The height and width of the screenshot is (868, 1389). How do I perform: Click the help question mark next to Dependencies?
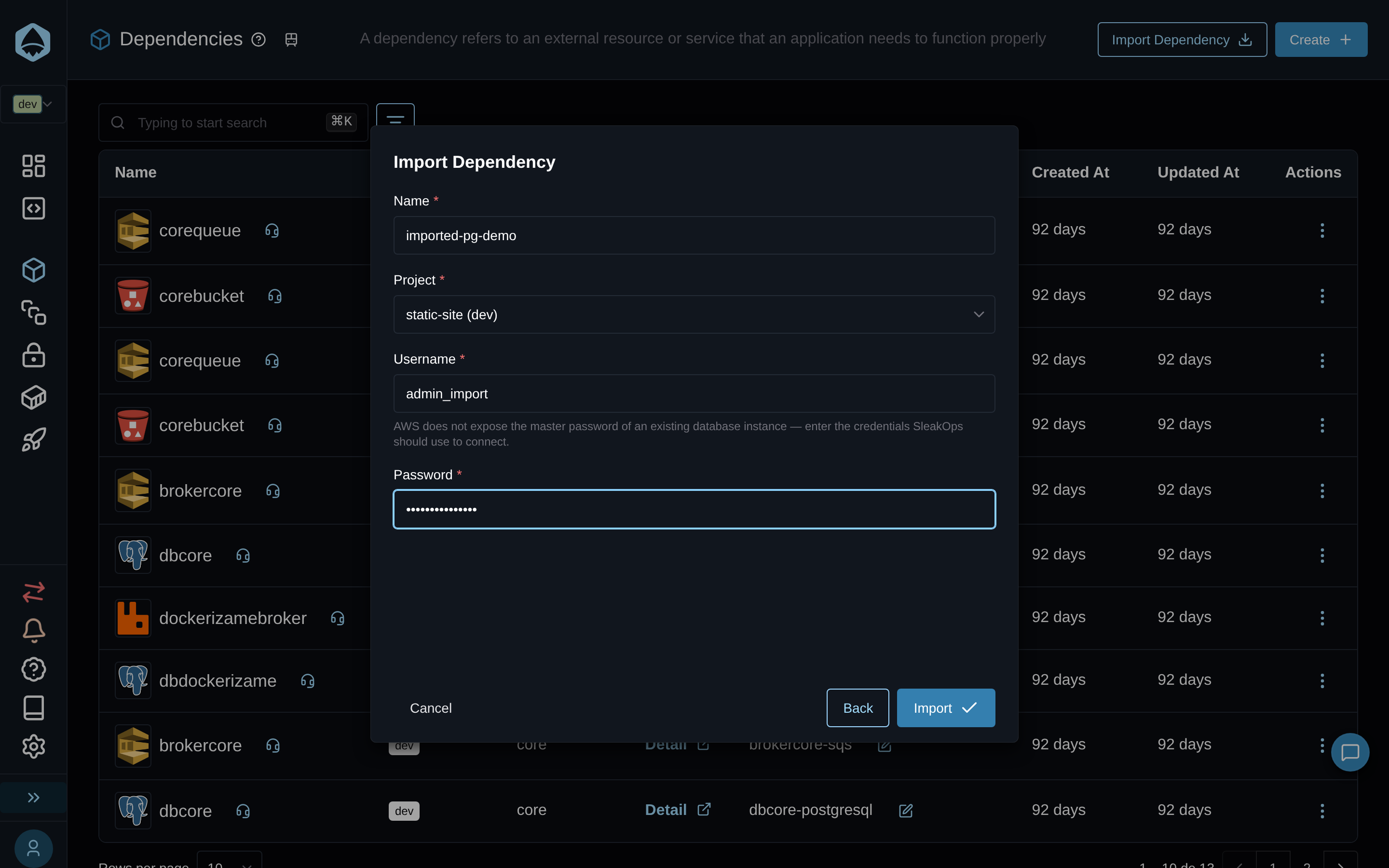pyautogui.click(x=259, y=40)
